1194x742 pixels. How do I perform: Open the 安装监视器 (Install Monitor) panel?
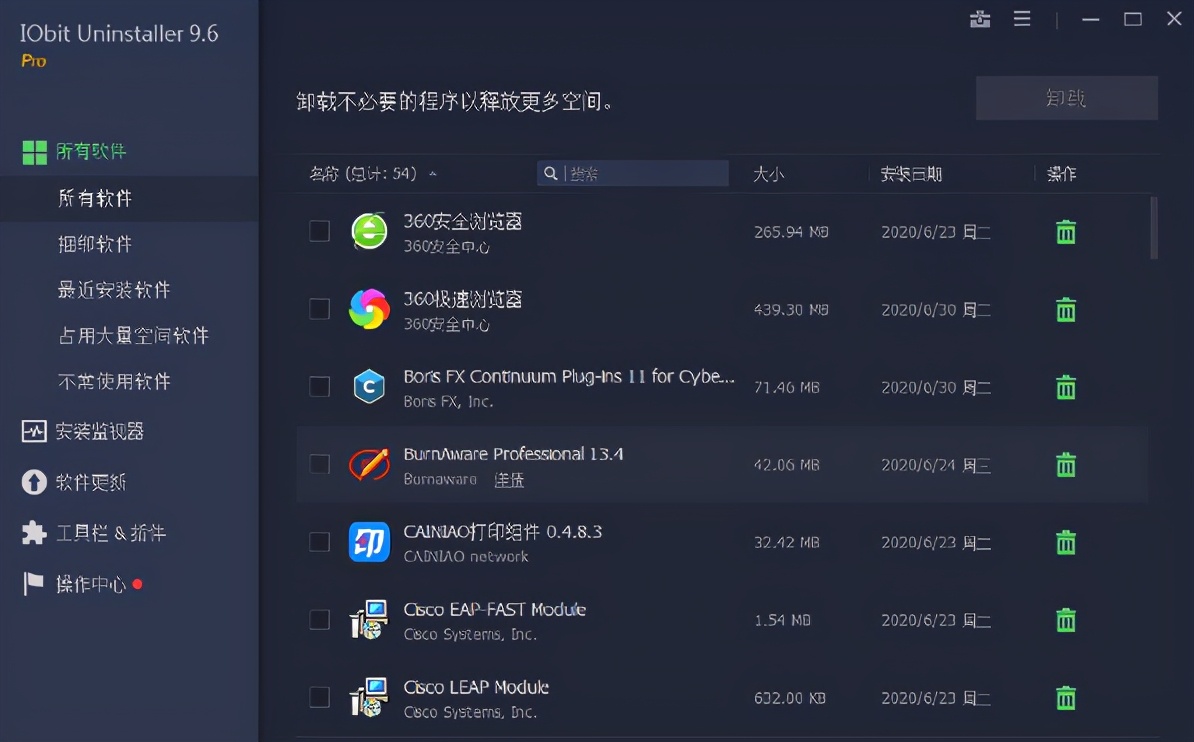78,432
